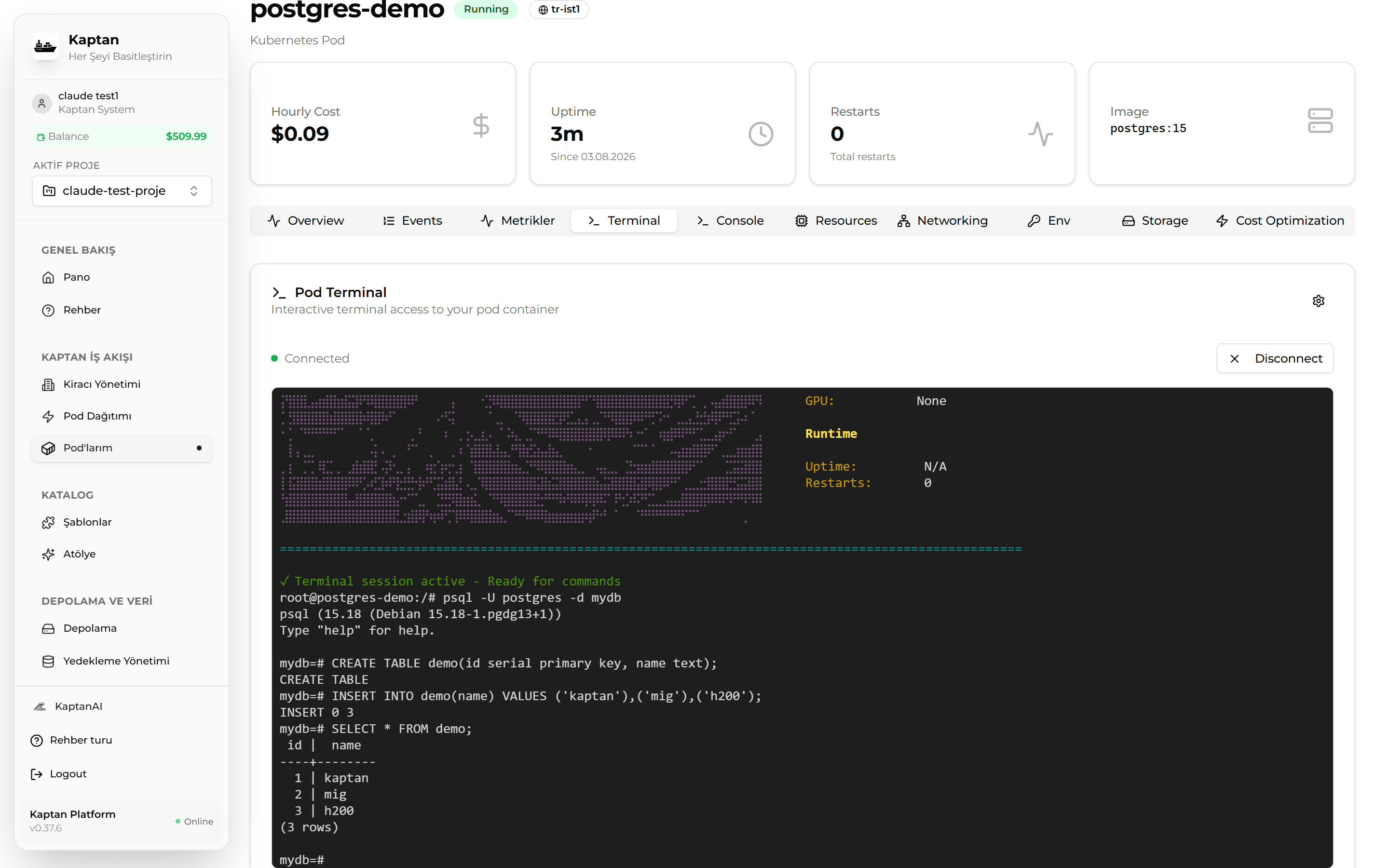Screen dimensions: 1389x868
Task: Click the Connected status label
Action: coord(317,358)
